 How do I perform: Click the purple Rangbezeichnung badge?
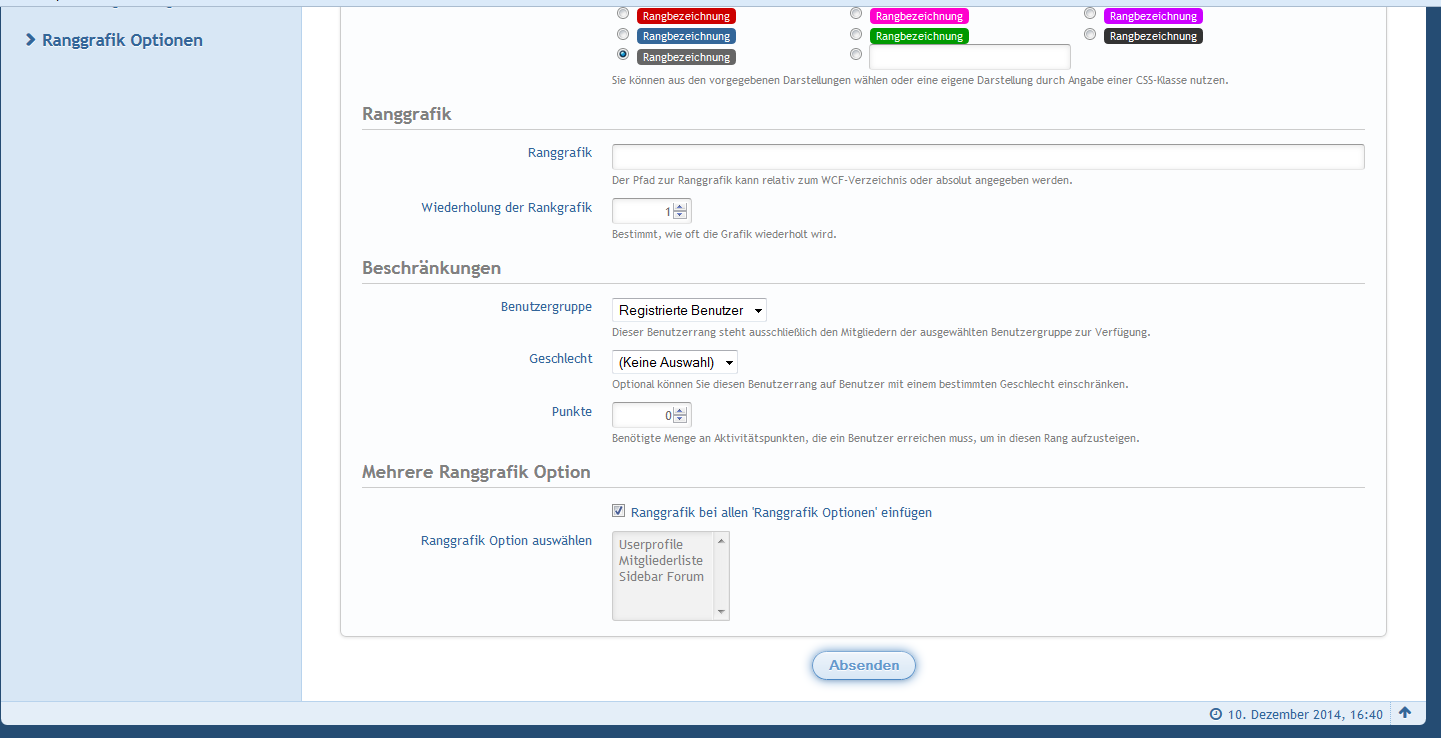pyautogui.click(x=1152, y=16)
